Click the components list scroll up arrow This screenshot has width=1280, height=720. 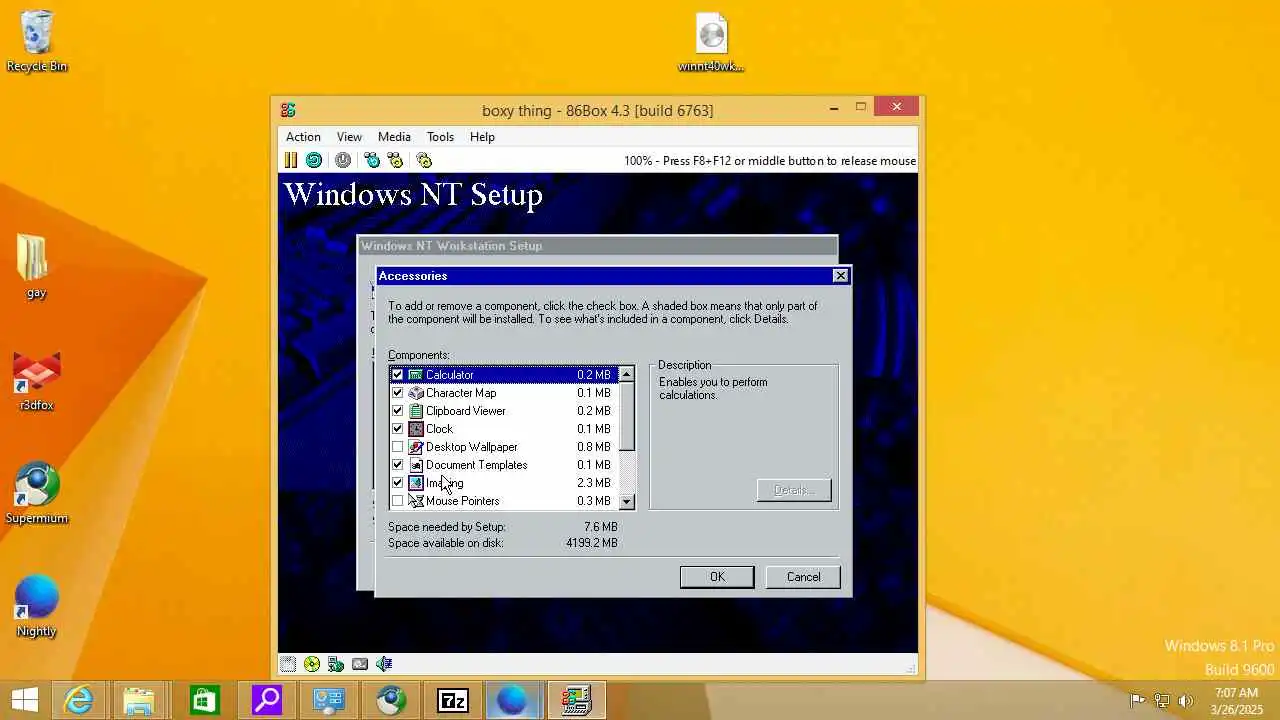click(x=627, y=374)
